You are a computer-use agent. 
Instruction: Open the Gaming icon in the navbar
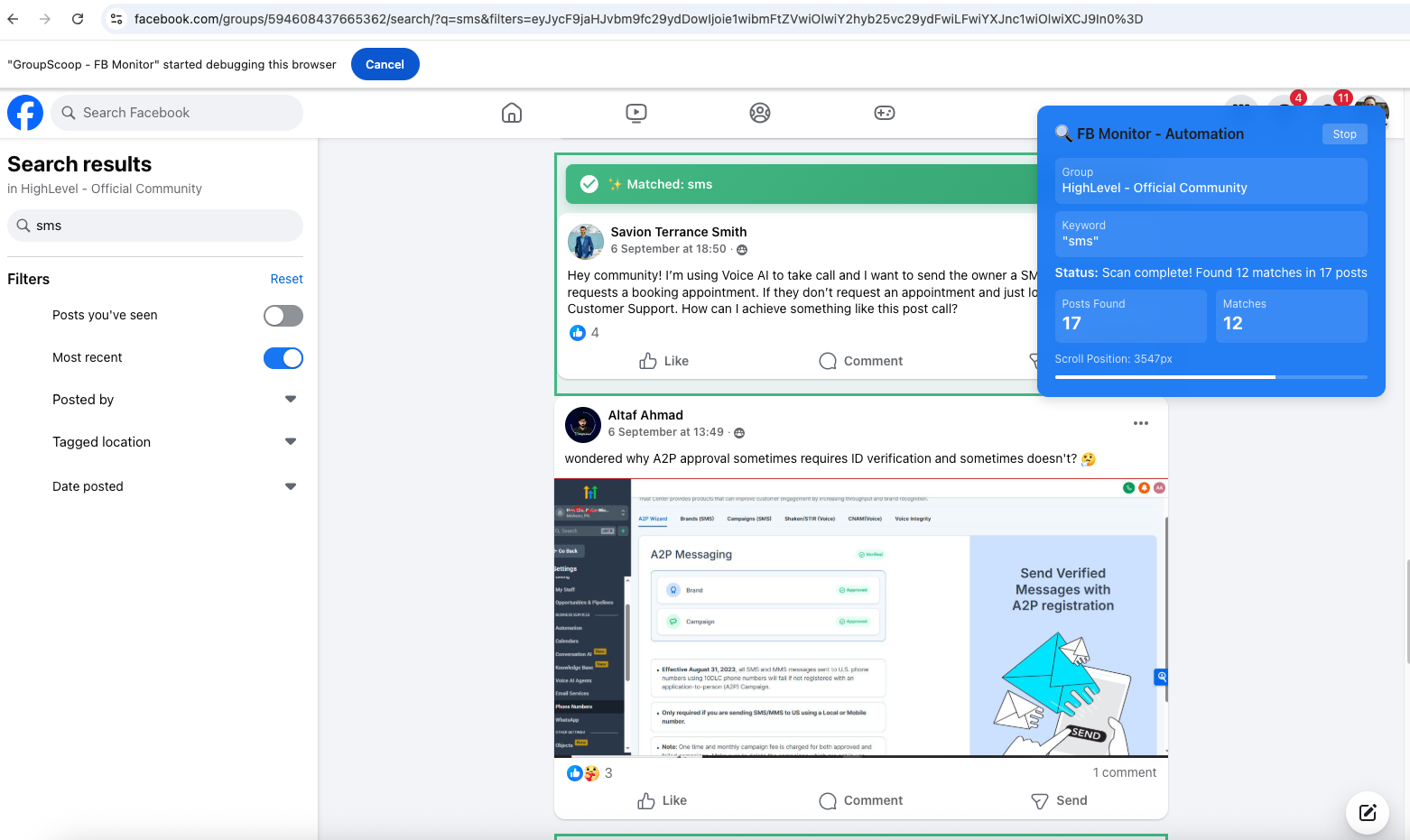(884, 113)
